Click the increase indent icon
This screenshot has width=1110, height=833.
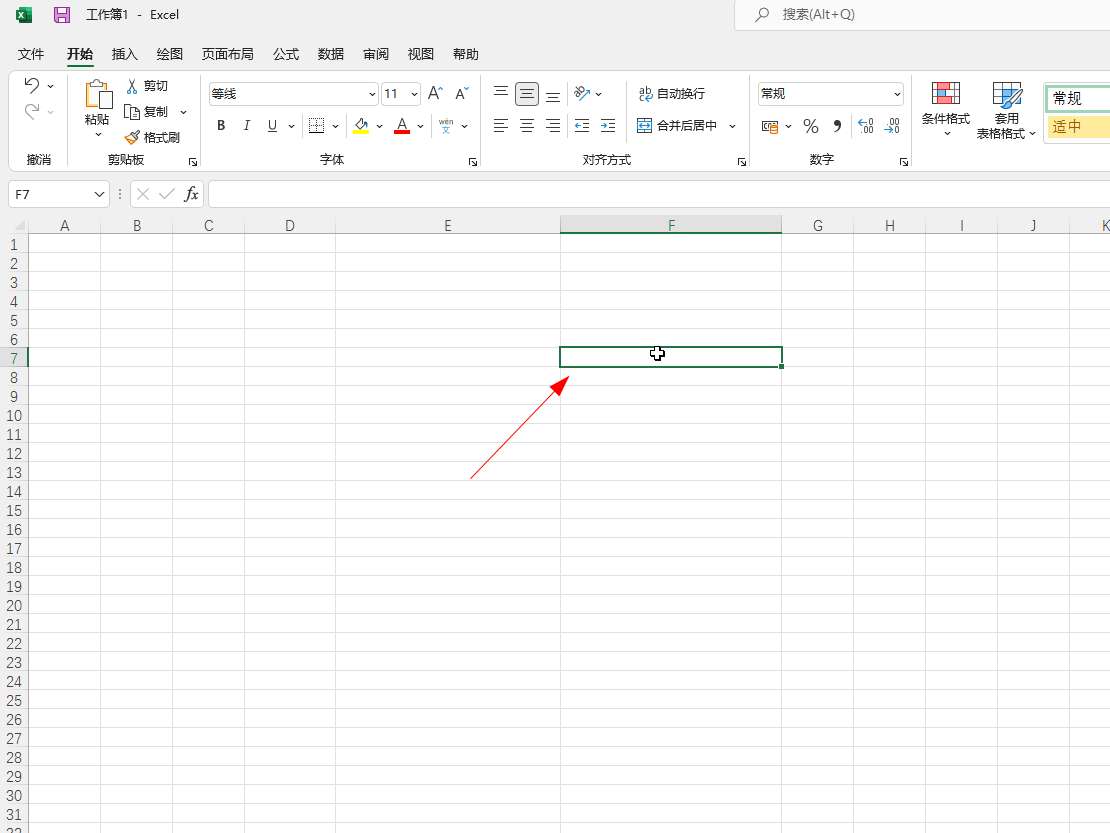(x=607, y=126)
